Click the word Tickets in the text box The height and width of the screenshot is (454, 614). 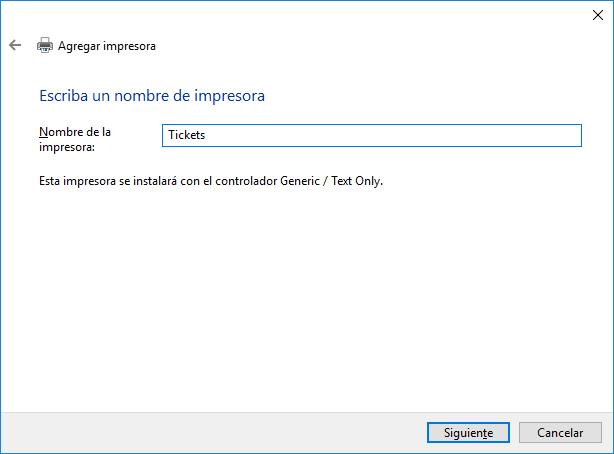187,135
